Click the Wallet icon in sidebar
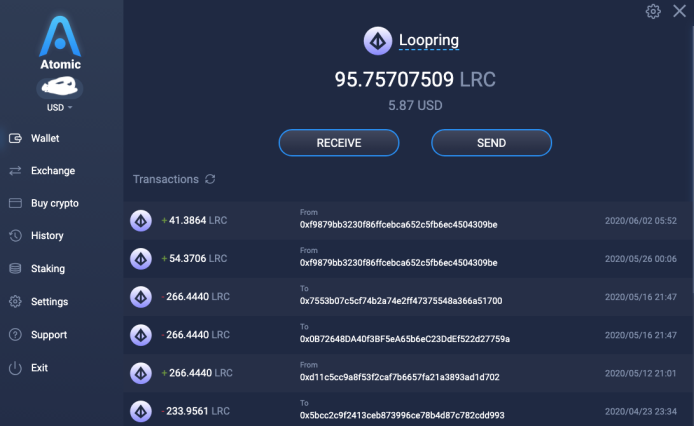The image size is (694, 426). click(x=15, y=138)
